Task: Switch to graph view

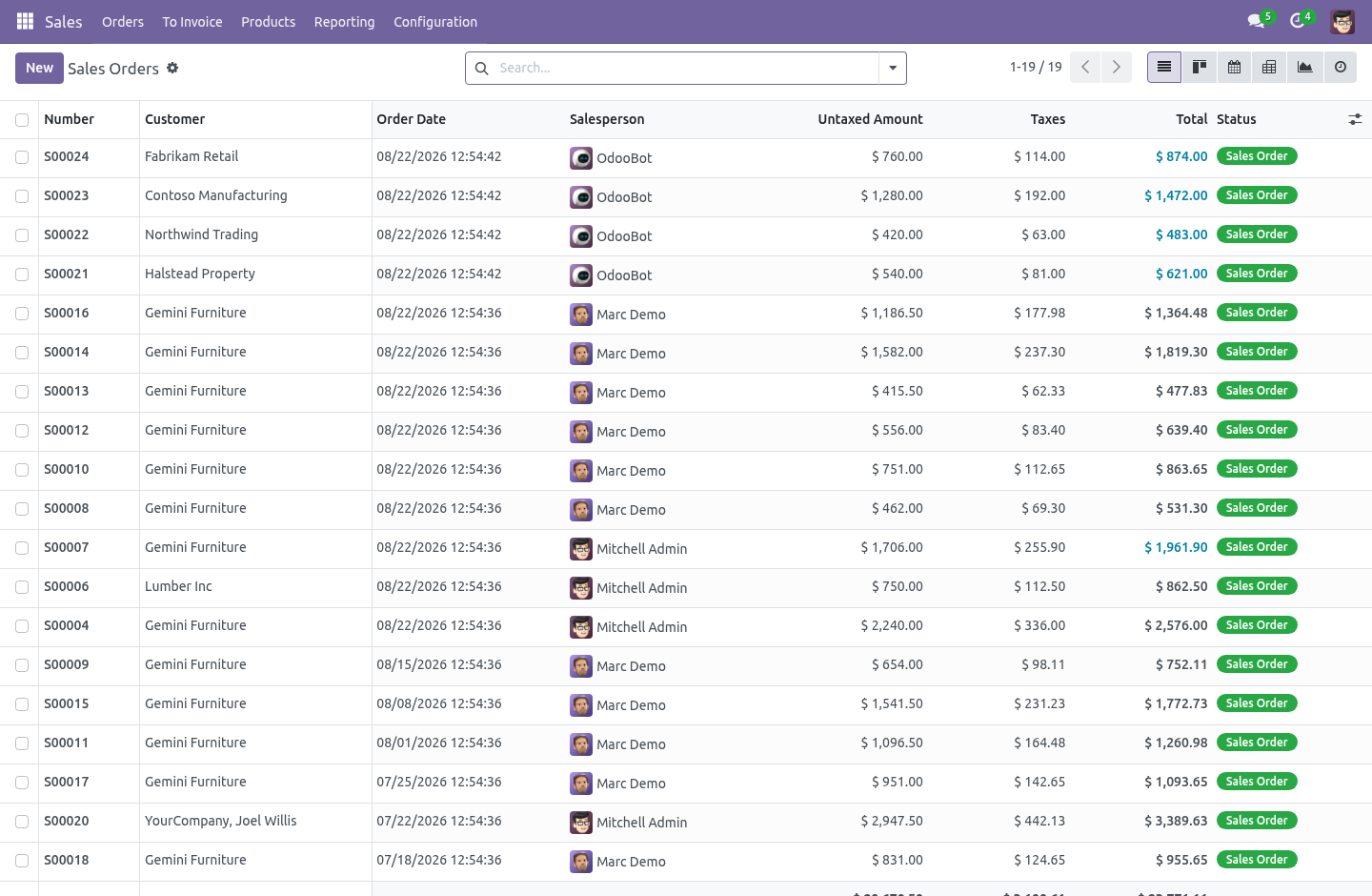Action: coord(1305,68)
